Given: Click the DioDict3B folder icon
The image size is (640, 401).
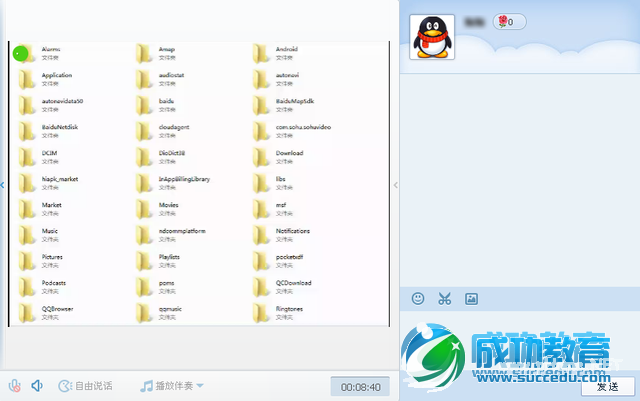Looking at the screenshot, I should (x=143, y=157).
